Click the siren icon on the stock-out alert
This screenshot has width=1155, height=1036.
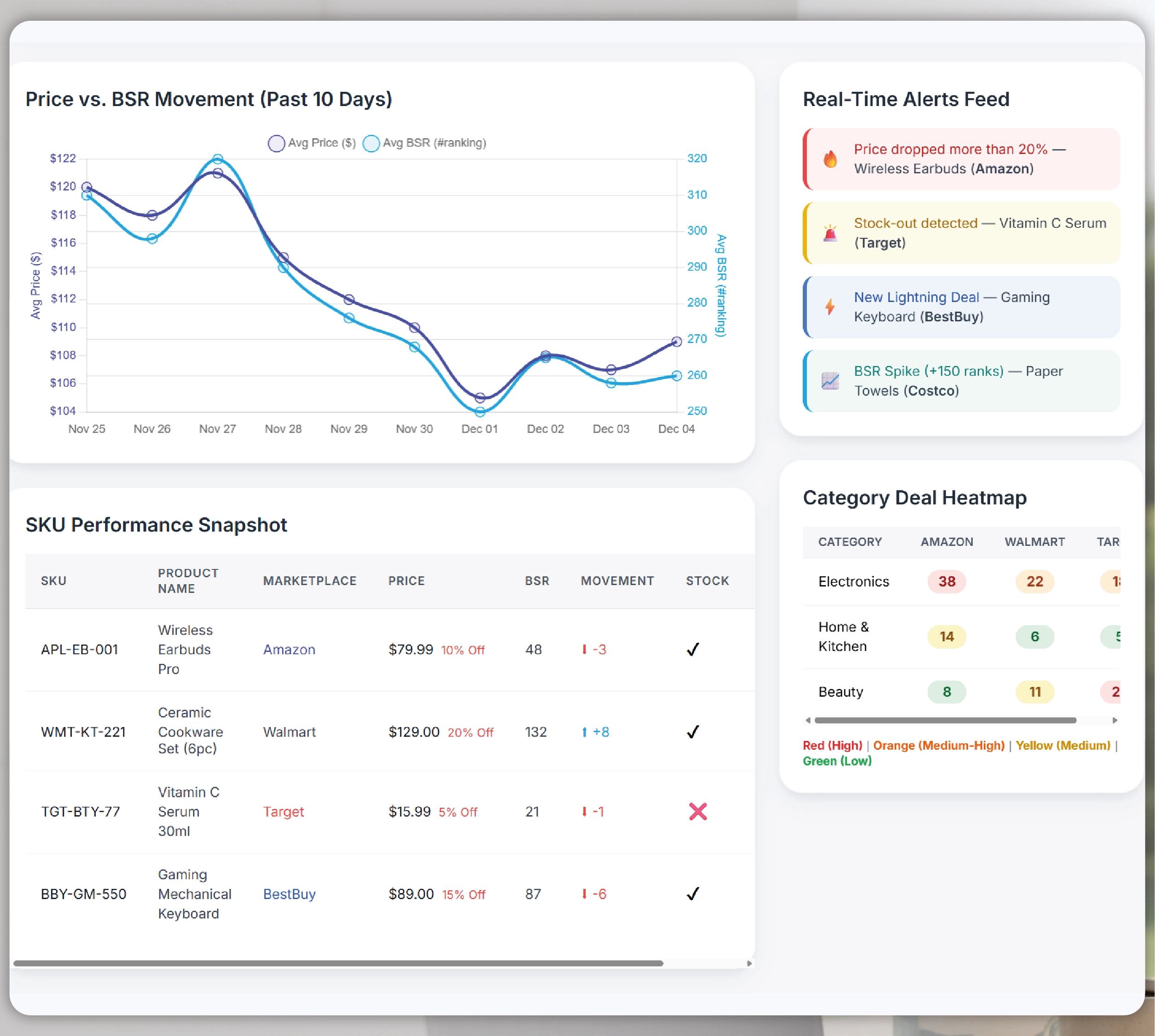coord(830,233)
